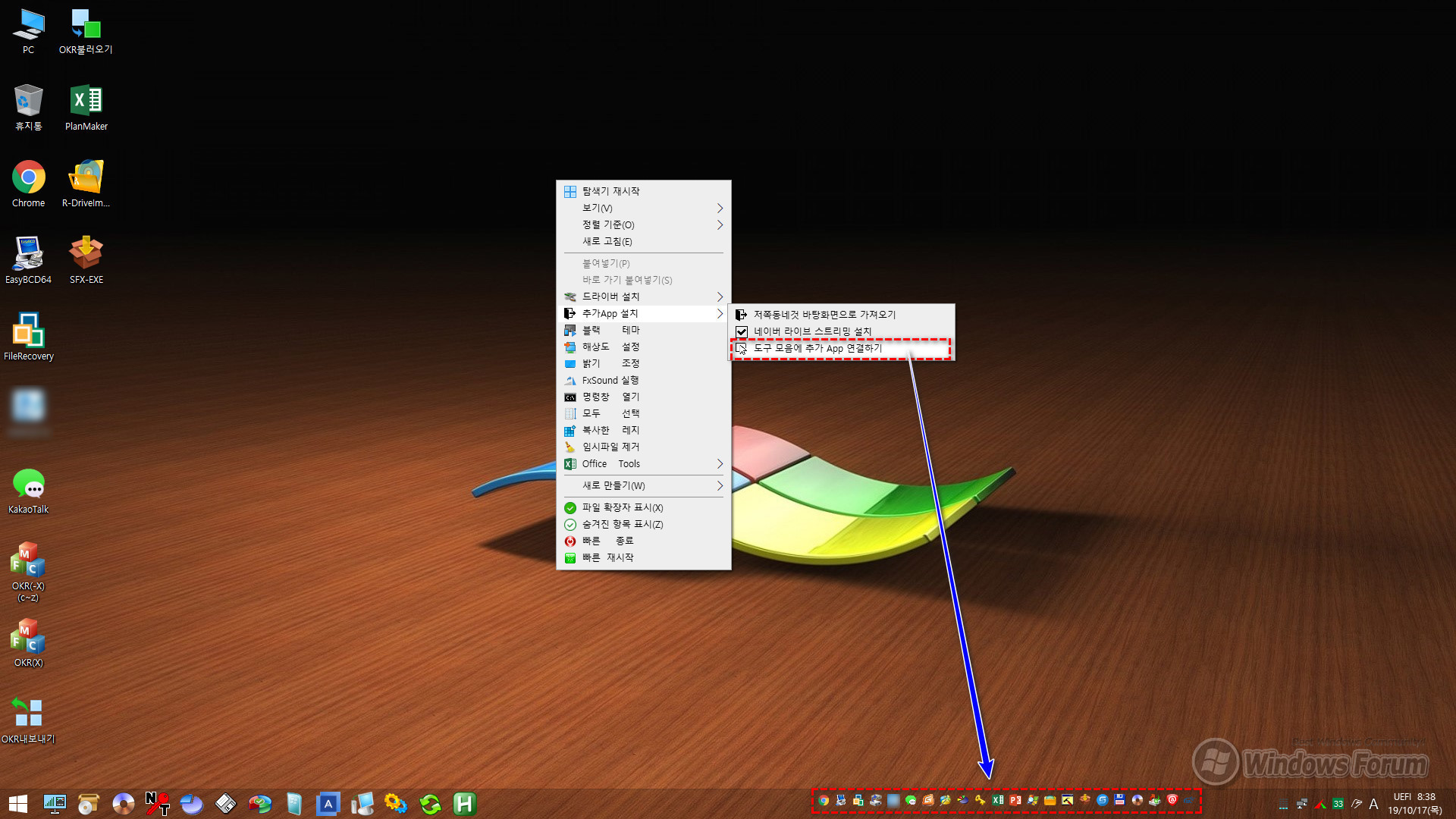Click the network monitor taskbar icon
1456x819 pixels.
[55, 804]
